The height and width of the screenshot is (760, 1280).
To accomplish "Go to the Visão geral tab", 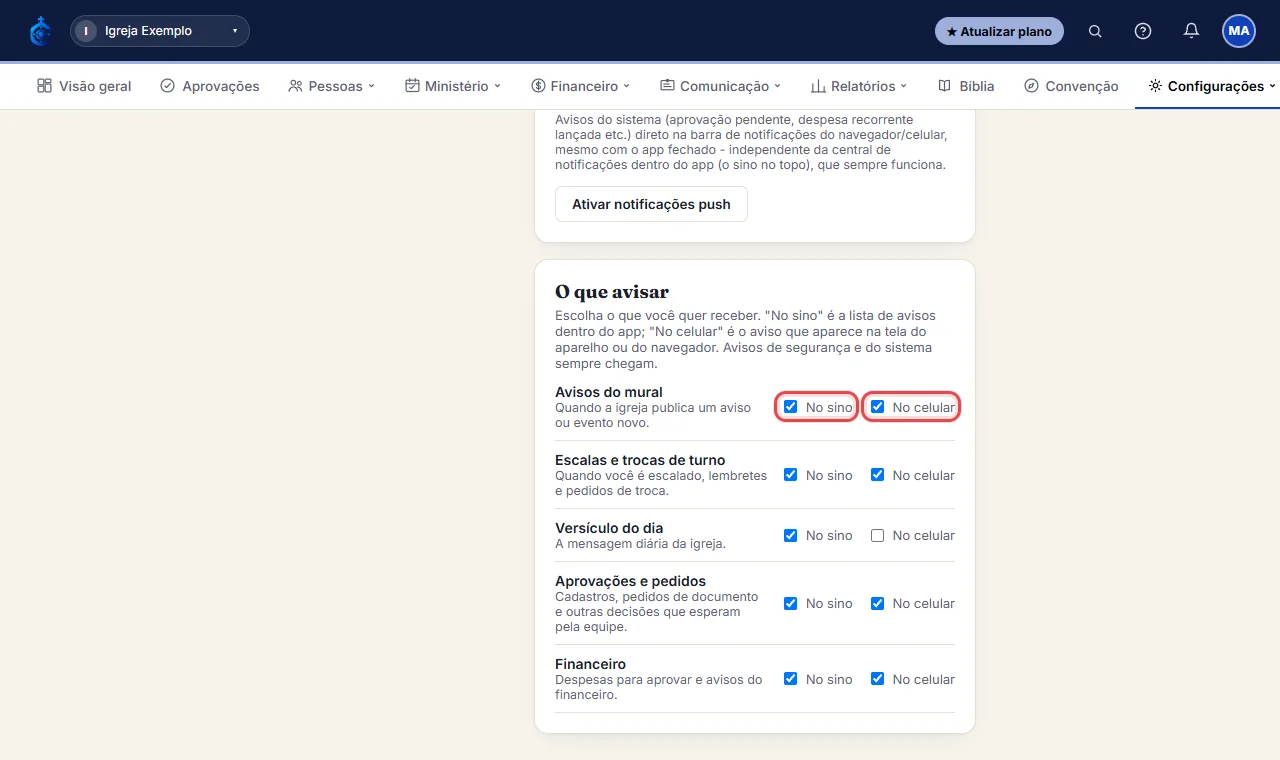I will coord(84,86).
